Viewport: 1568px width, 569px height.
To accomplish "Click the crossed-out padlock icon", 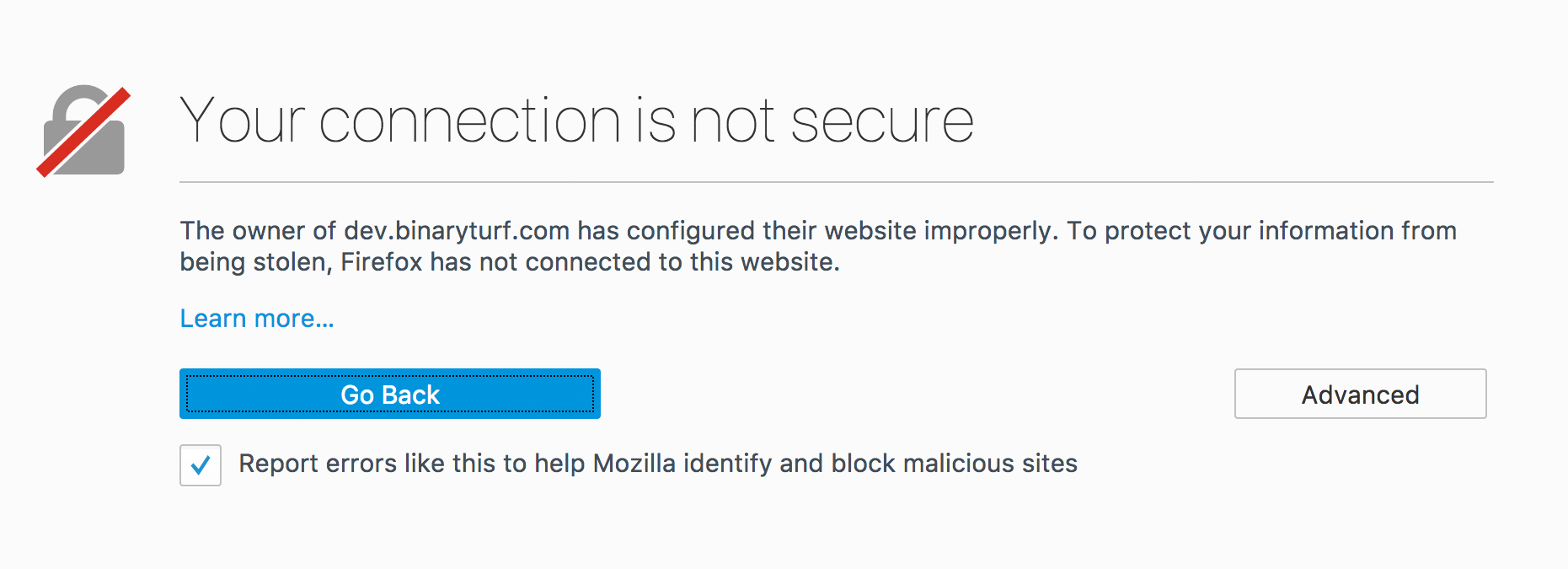I will [83, 131].
